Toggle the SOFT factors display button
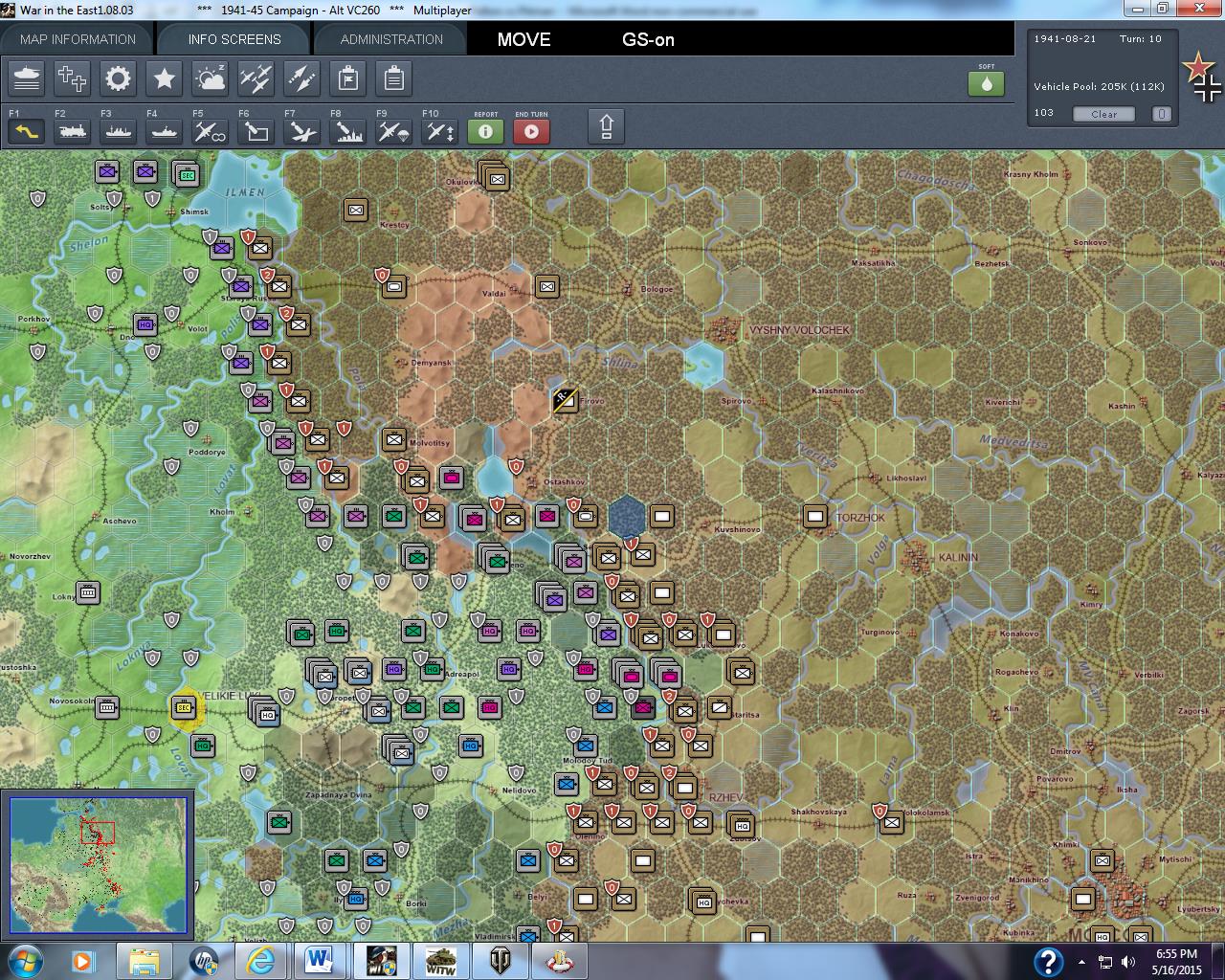1225x980 pixels. pyautogui.click(x=987, y=84)
